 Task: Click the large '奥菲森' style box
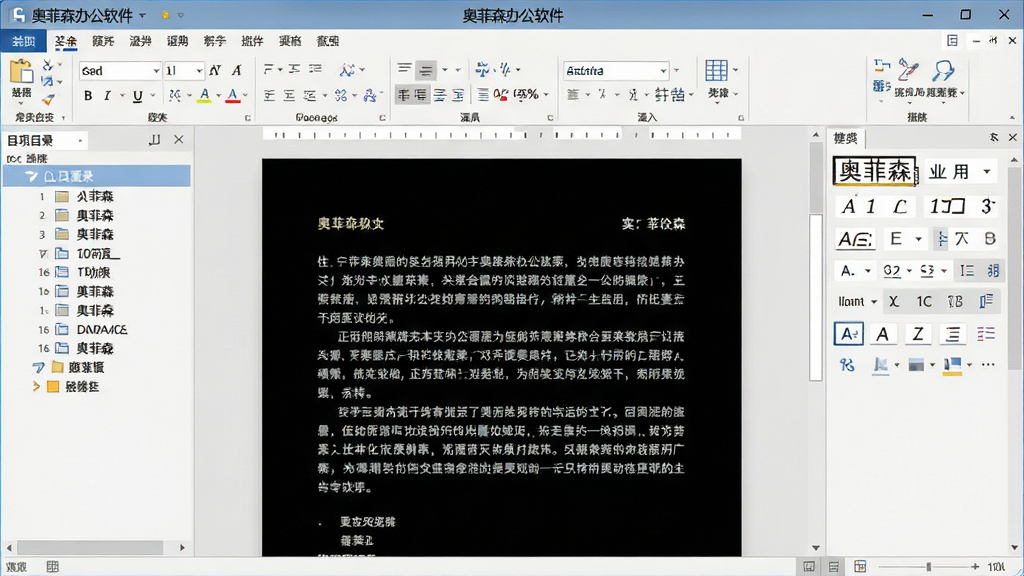click(874, 171)
